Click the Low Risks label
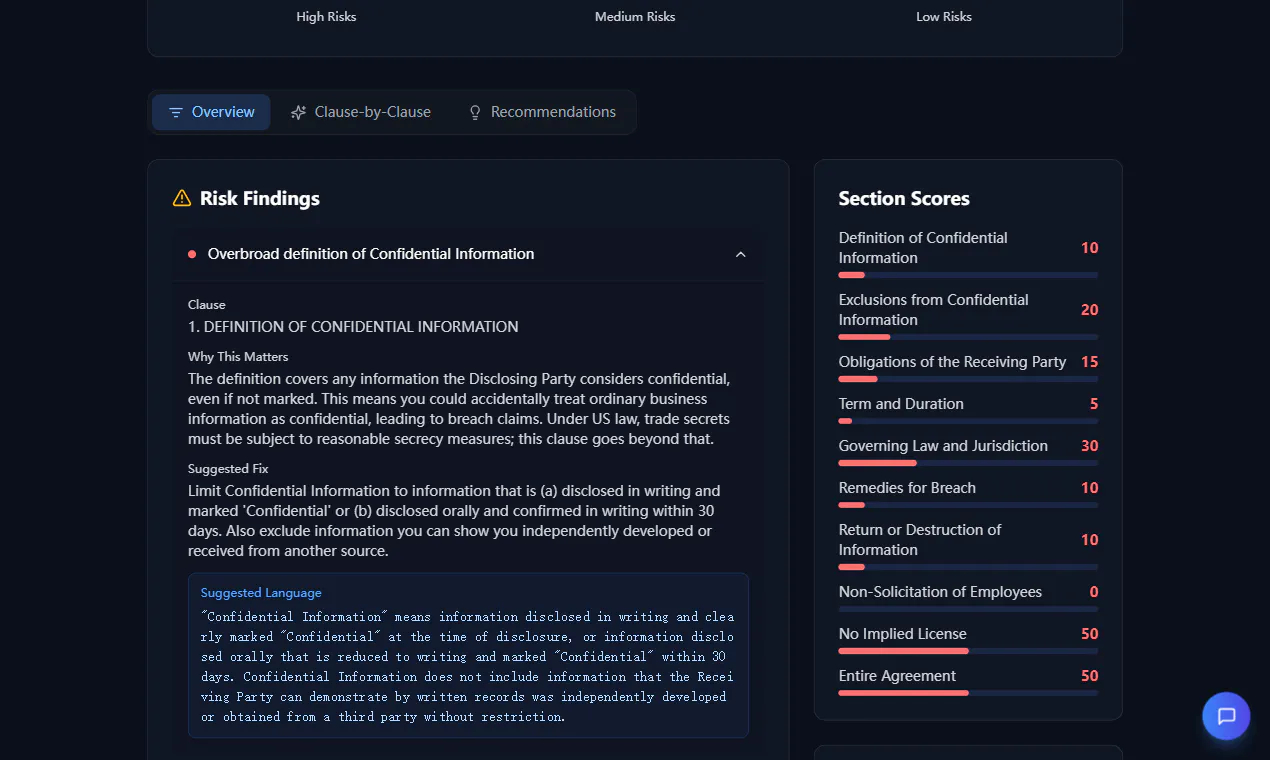Image resolution: width=1270 pixels, height=760 pixels. coord(944,16)
